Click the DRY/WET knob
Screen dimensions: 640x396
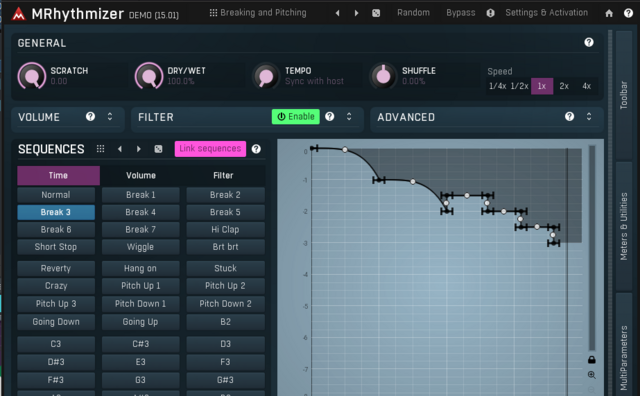pos(149,76)
